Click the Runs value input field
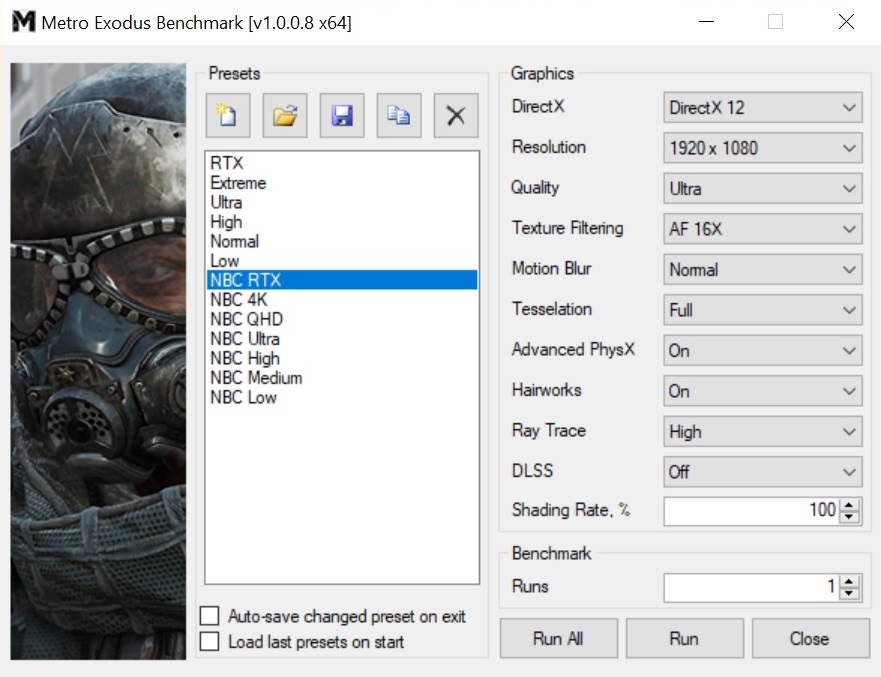 point(752,588)
